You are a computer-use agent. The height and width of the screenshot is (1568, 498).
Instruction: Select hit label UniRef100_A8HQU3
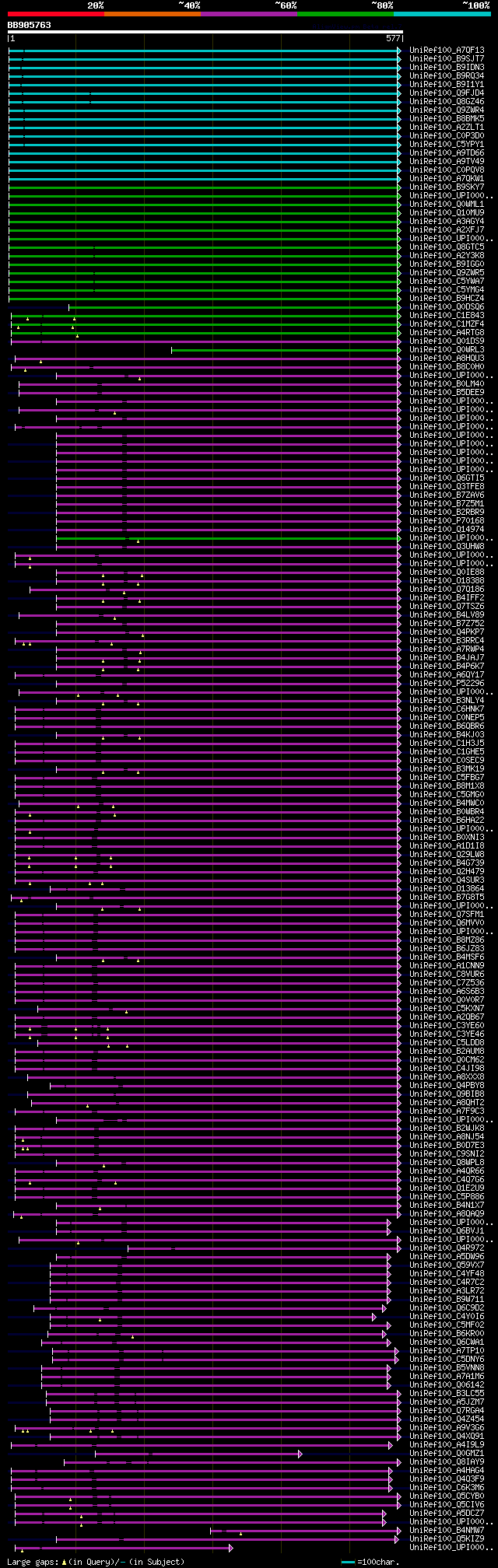coord(447,359)
